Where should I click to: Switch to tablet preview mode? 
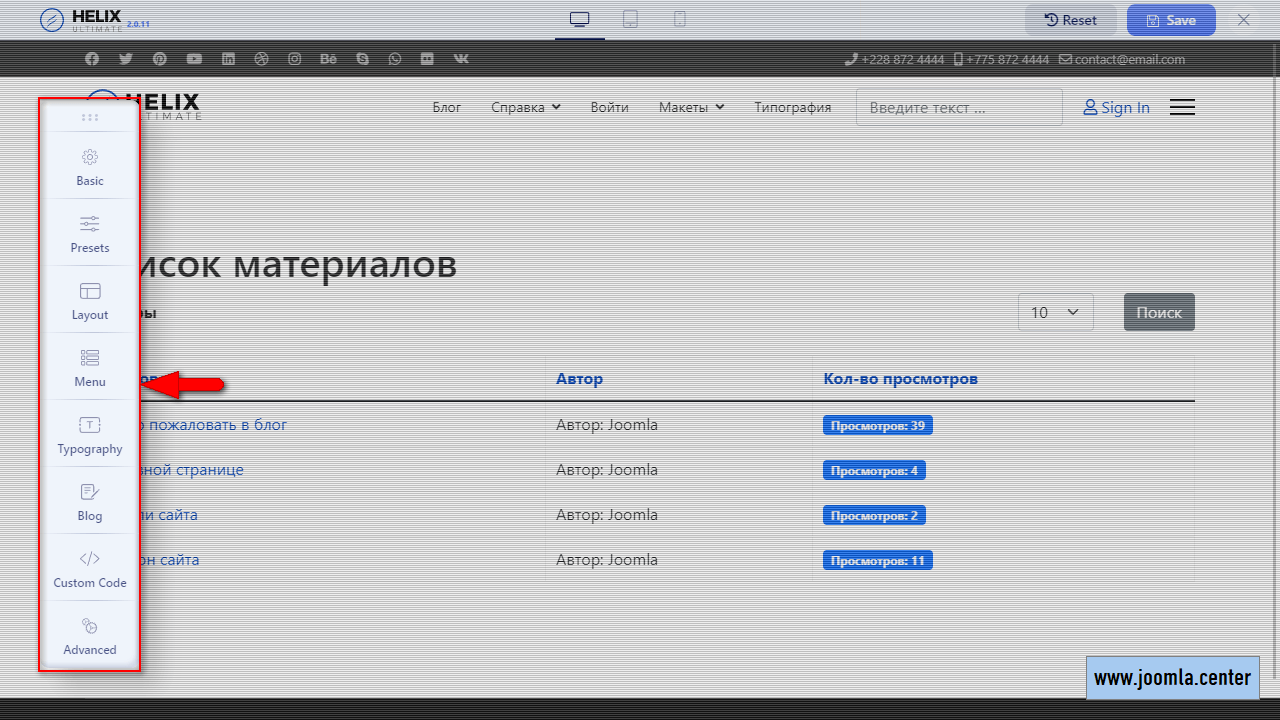point(630,19)
